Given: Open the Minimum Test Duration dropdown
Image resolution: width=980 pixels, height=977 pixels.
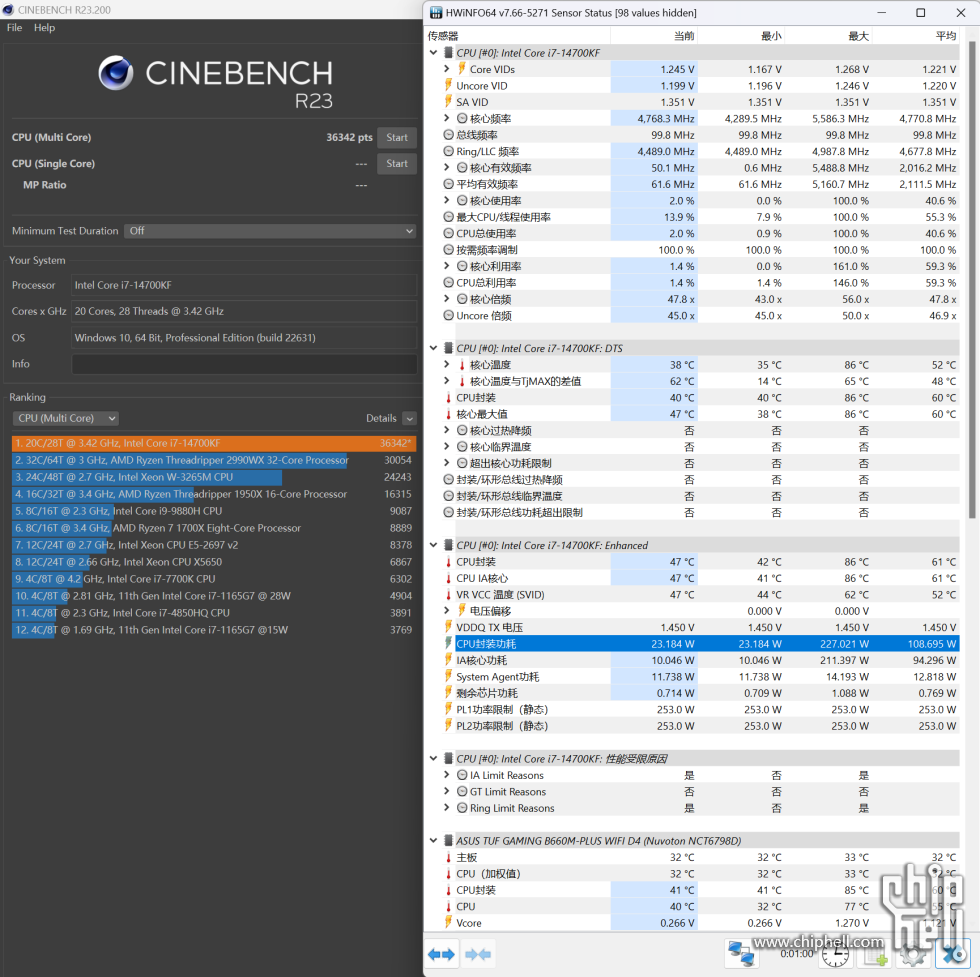Looking at the screenshot, I should tap(270, 231).
